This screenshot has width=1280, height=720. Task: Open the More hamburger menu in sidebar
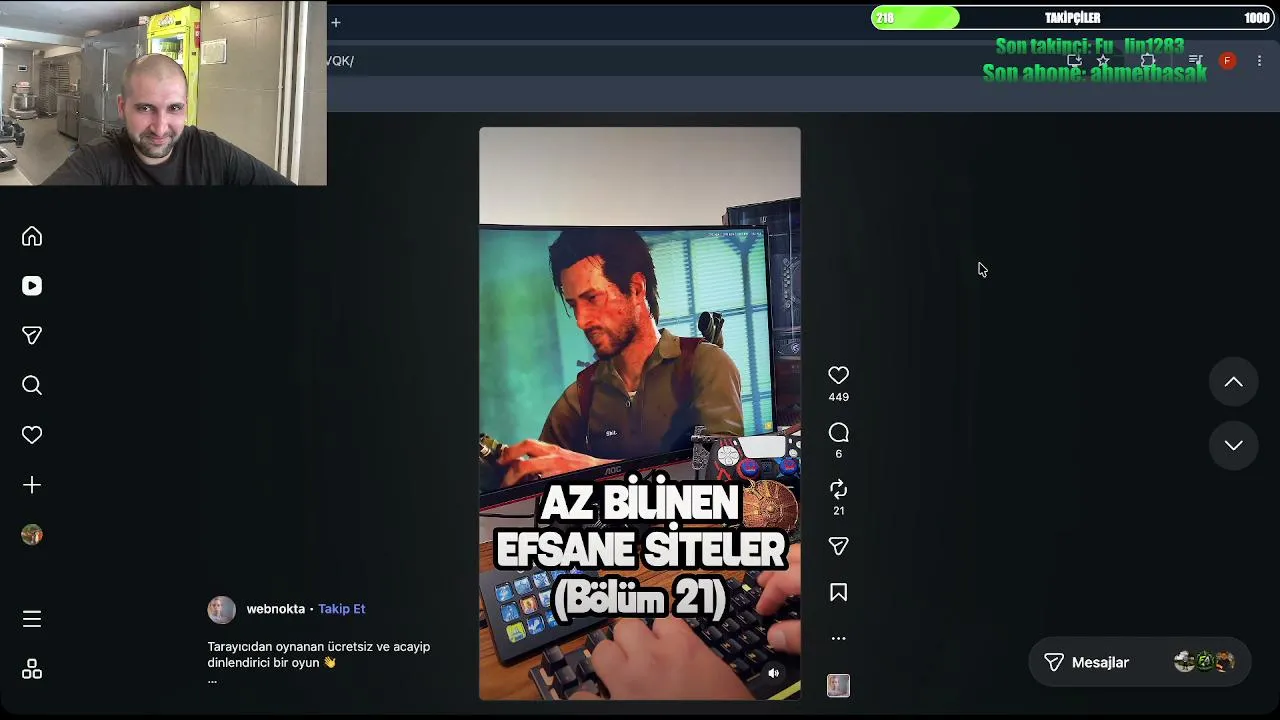point(32,619)
